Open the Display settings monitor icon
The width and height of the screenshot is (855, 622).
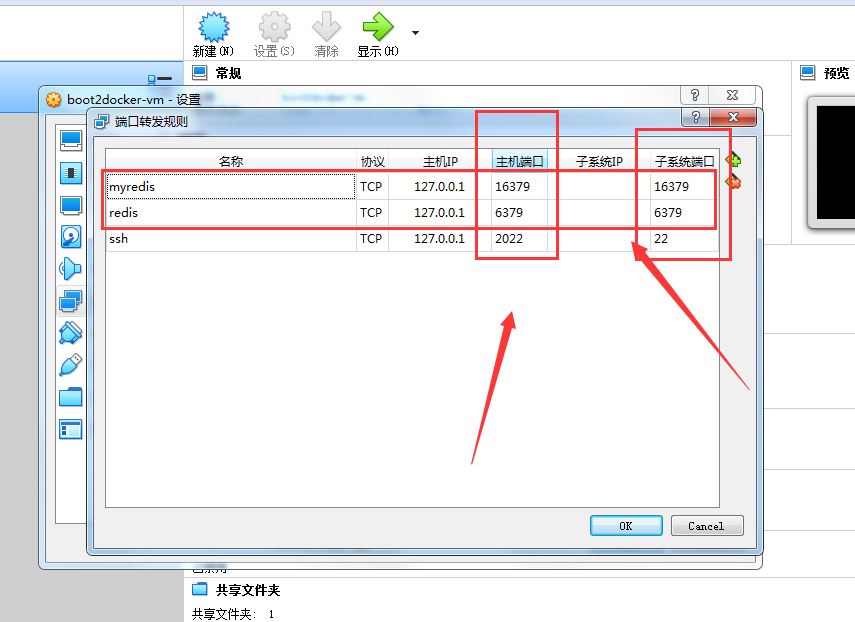tap(71, 206)
